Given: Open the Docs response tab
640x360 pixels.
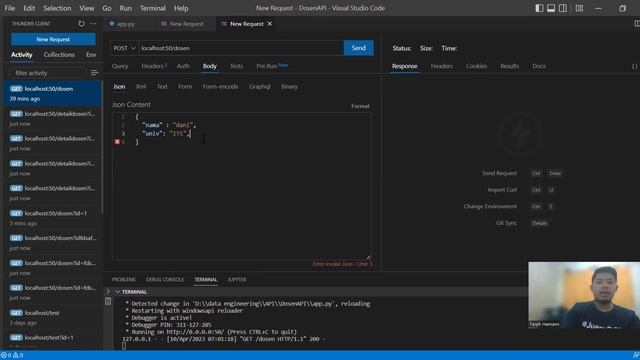Looking at the screenshot, I should tap(539, 66).
